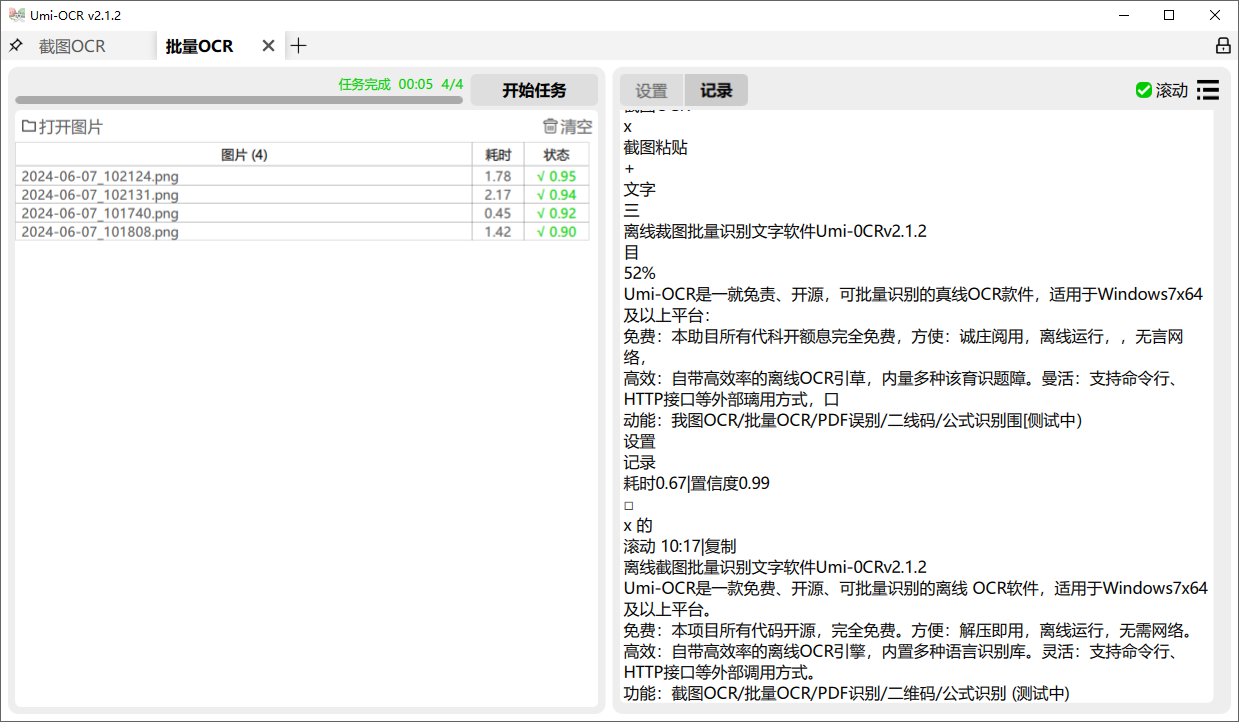Click the 图片 (4) column header
Viewport: 1239px width, 722px height.
244,155
